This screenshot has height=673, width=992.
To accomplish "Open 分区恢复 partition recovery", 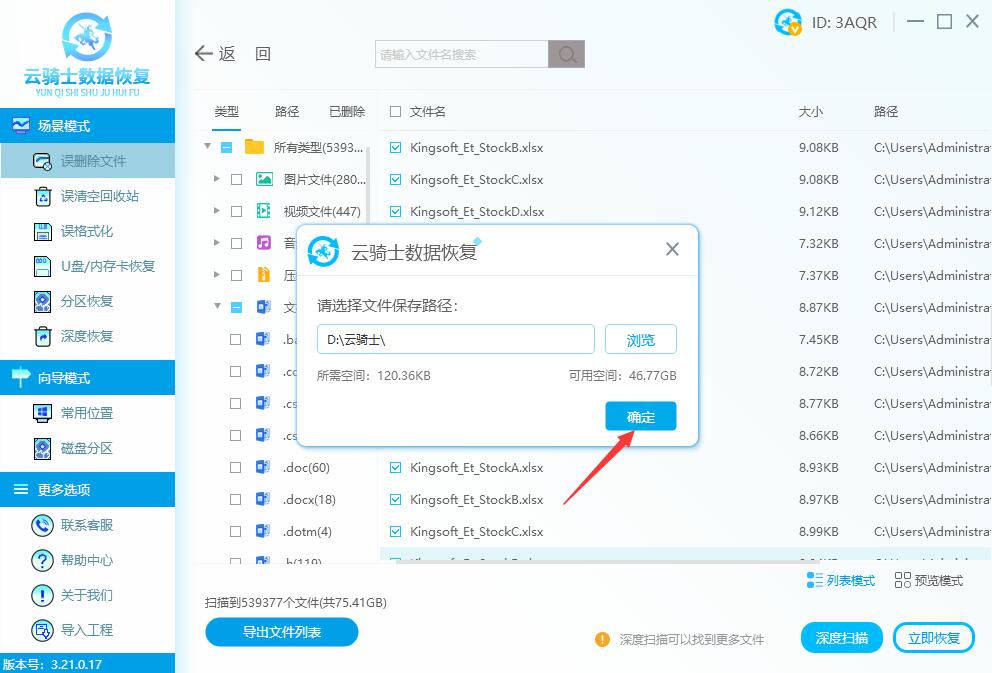I will pos(87,301).
